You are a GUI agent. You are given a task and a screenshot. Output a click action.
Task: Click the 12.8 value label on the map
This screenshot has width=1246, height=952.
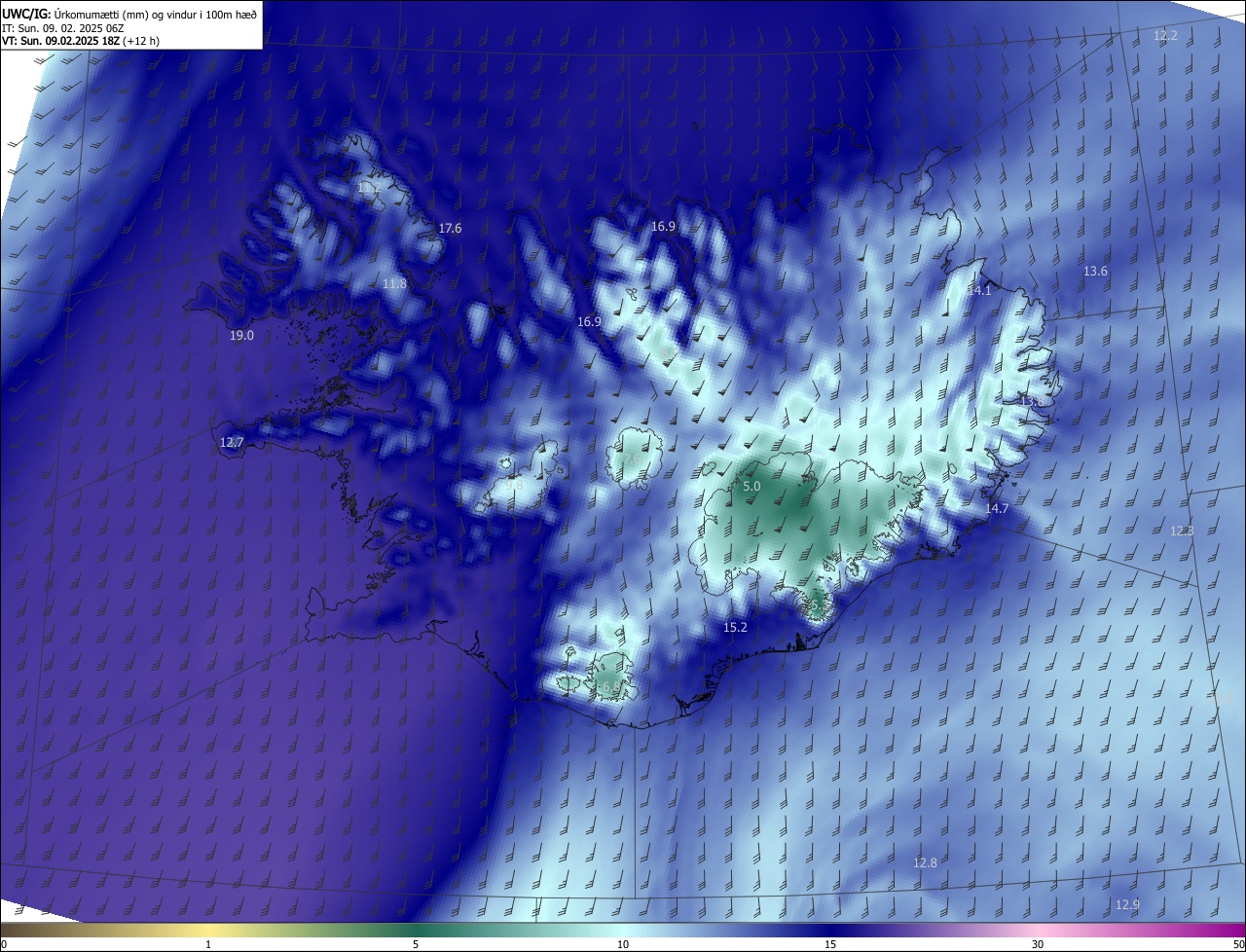click(x=925, y=863)
